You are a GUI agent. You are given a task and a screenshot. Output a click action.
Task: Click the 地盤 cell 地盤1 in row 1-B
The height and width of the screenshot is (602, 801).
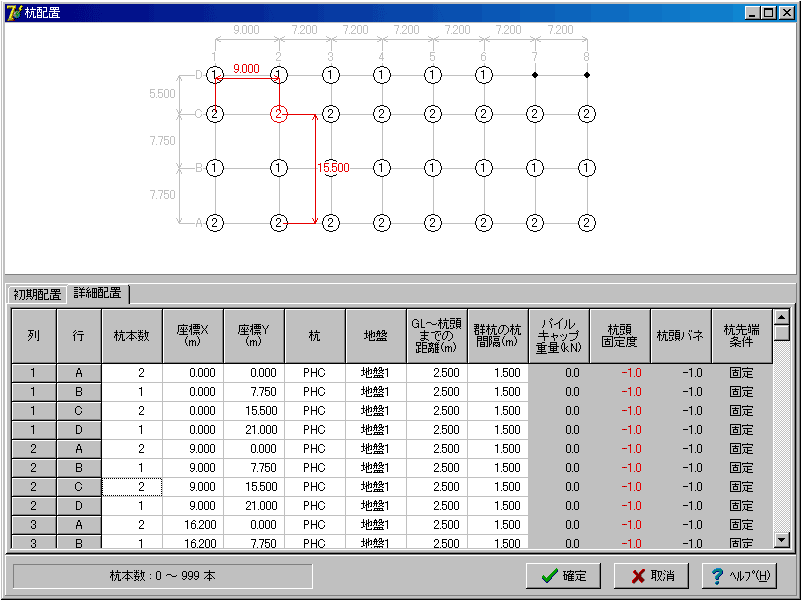coord(376,392)
